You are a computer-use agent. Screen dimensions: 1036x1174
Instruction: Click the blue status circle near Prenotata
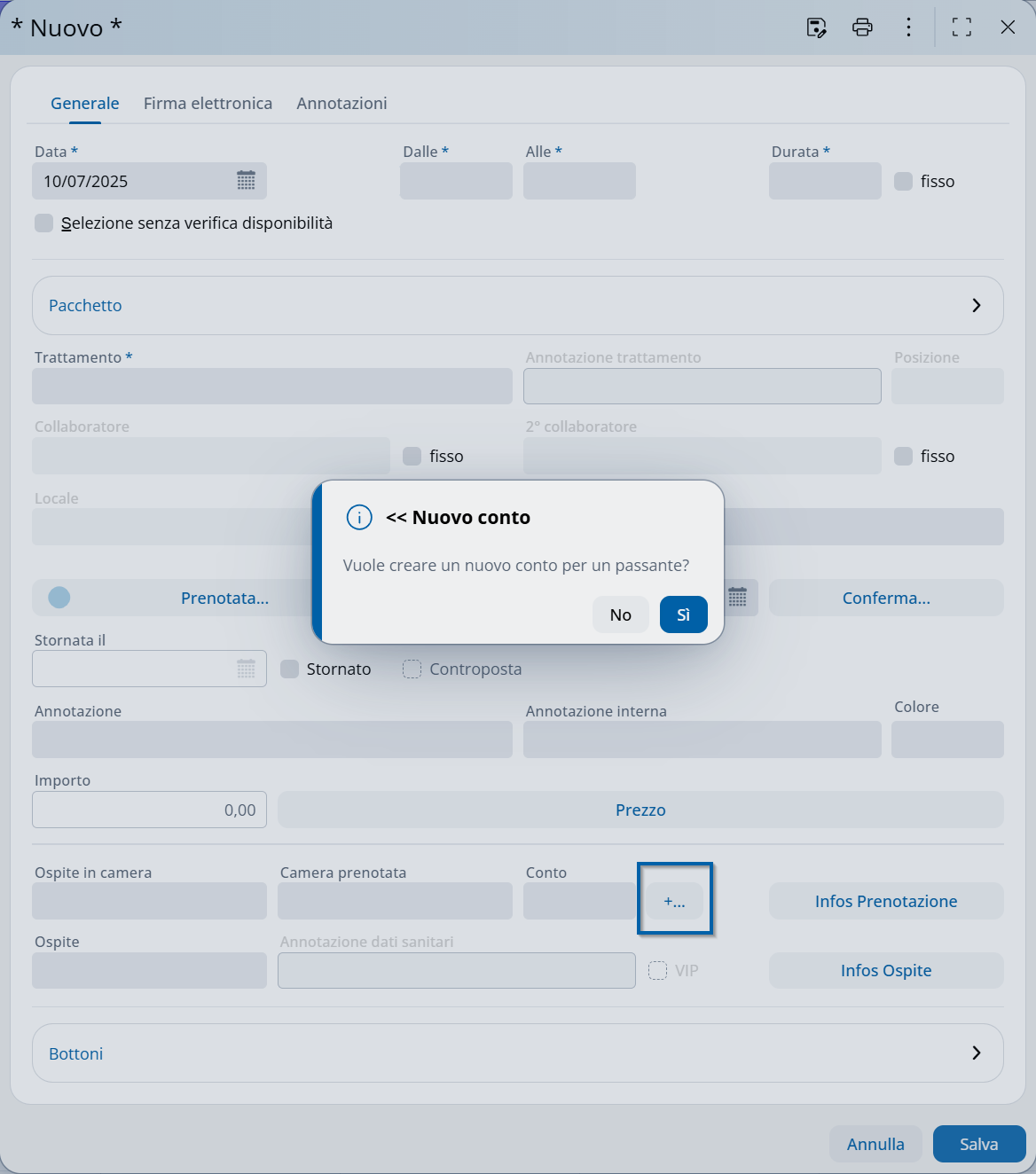(x=59, y=598)
